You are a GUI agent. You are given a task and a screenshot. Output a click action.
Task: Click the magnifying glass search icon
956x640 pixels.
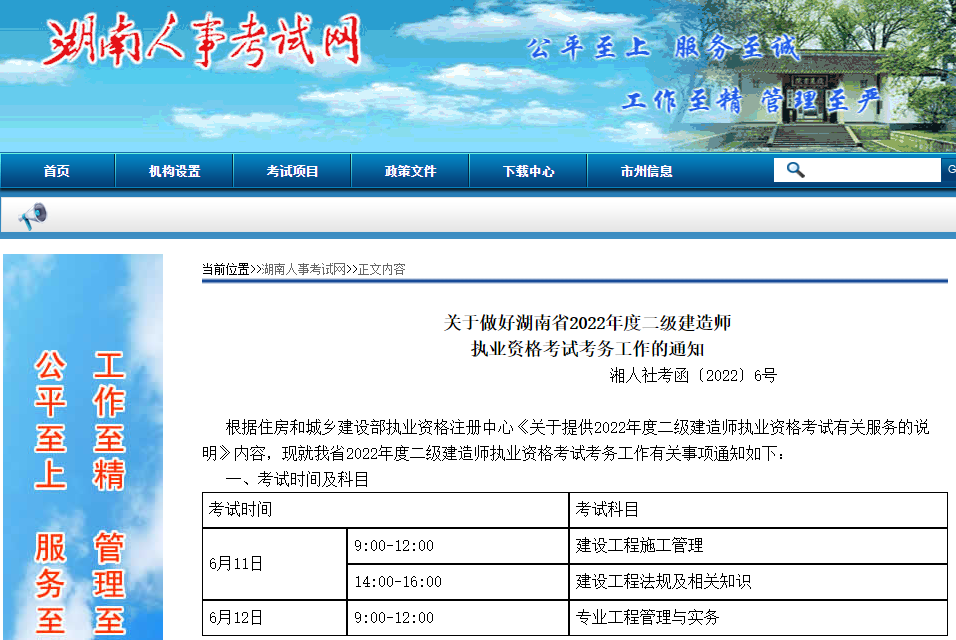tap(795, 169)
